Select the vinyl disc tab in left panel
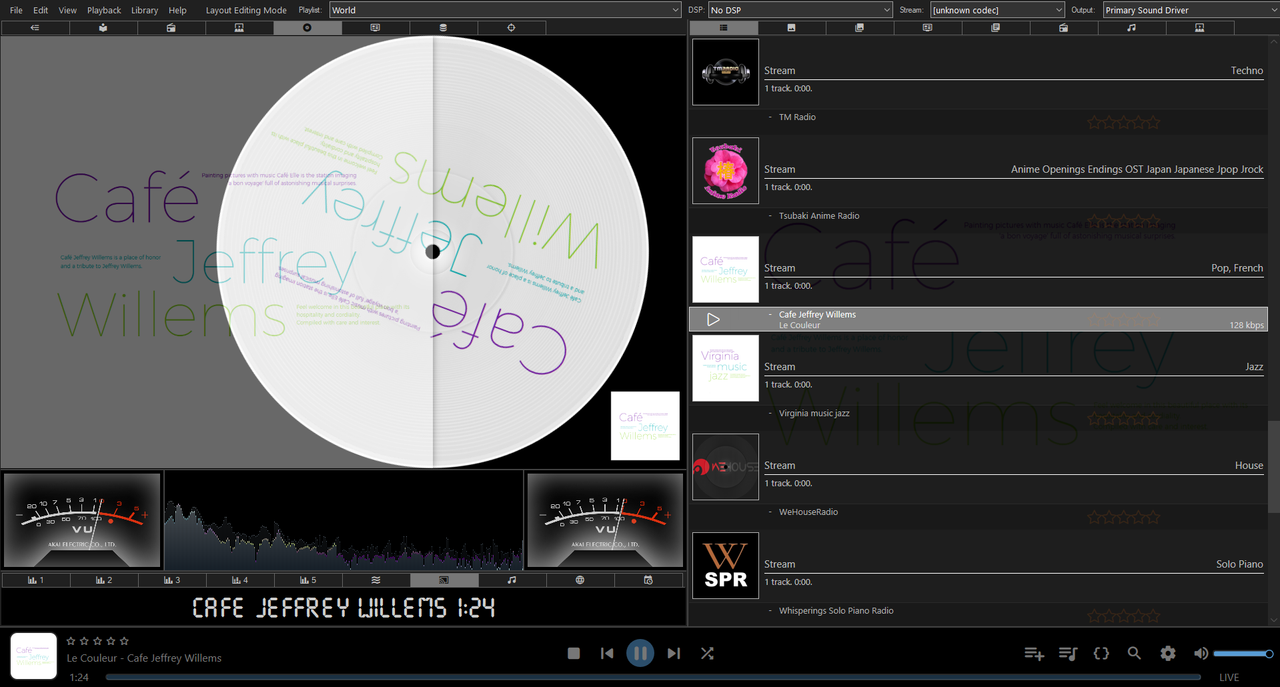The width and height of the screenshot is (1280, 687). (307, 28)
